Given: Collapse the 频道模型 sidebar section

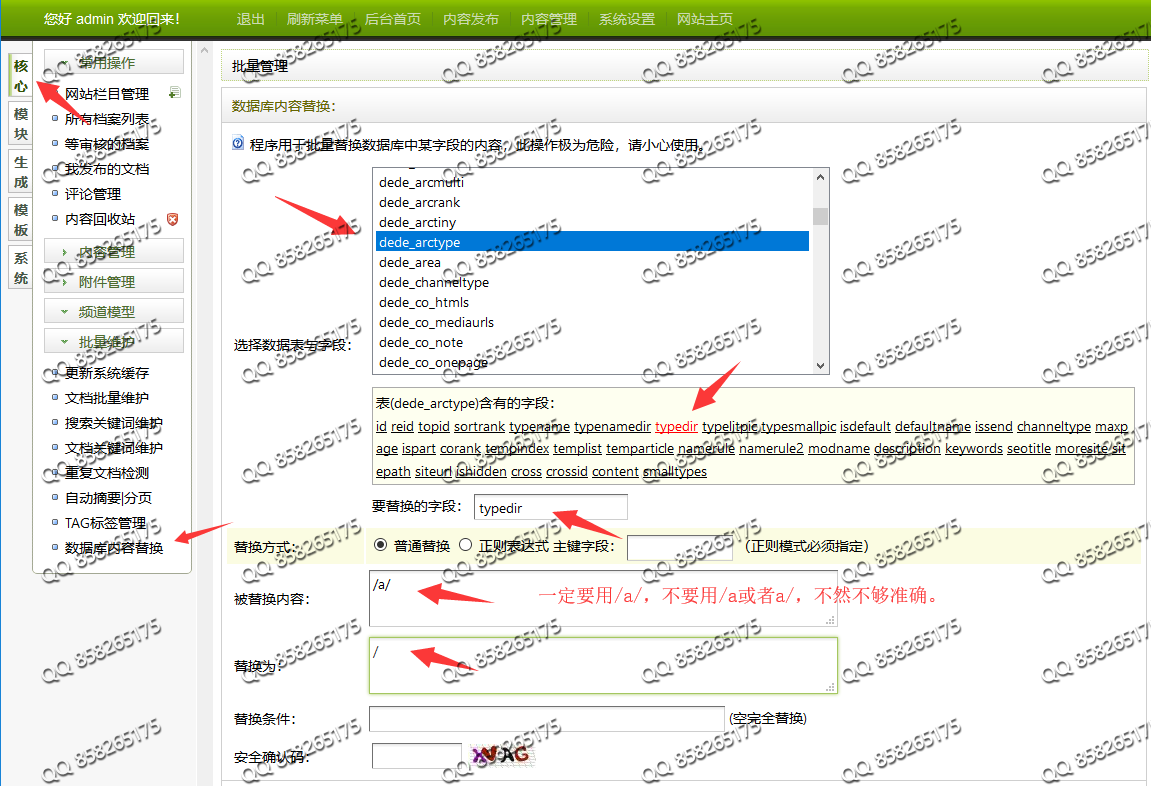Looking at the screenshot, I should pos(114,312).
